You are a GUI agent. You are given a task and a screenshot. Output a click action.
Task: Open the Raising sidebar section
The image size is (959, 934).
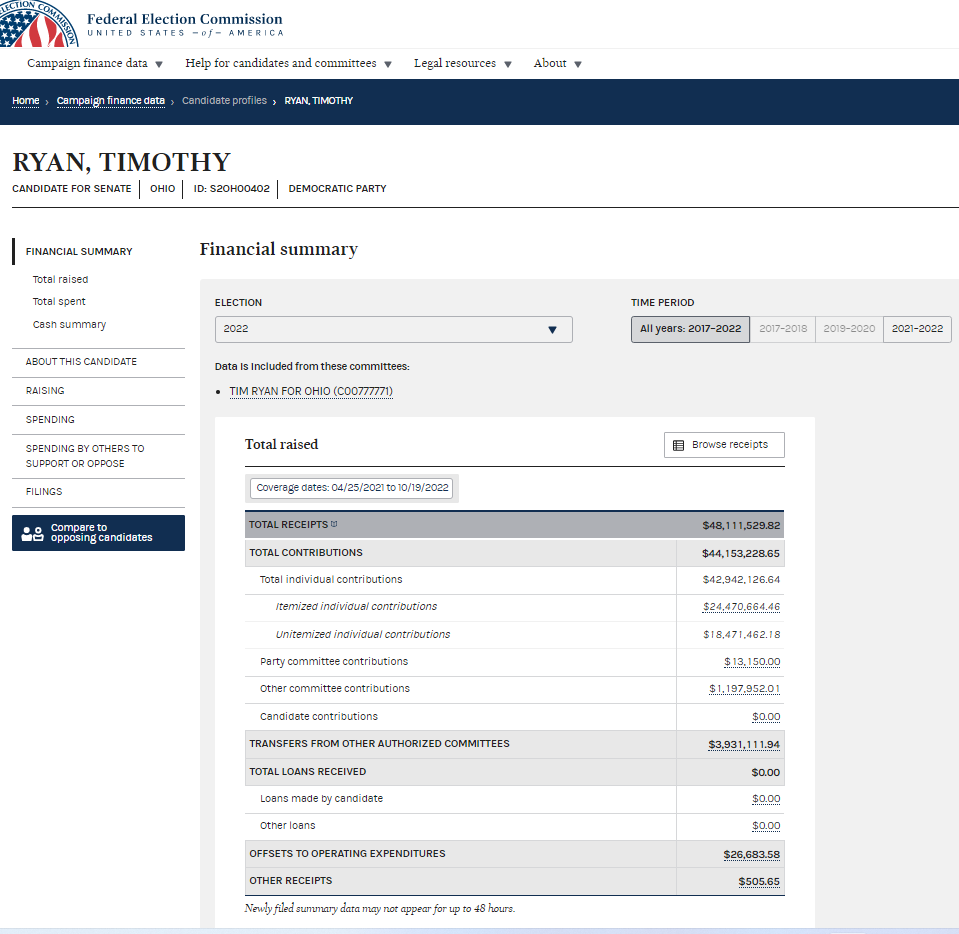[45, 391]
